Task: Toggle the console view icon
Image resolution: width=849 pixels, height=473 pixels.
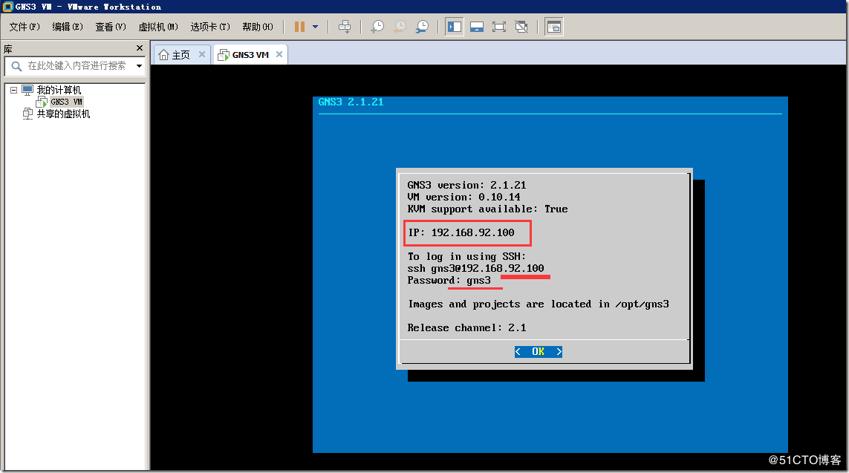Action: 554,27
